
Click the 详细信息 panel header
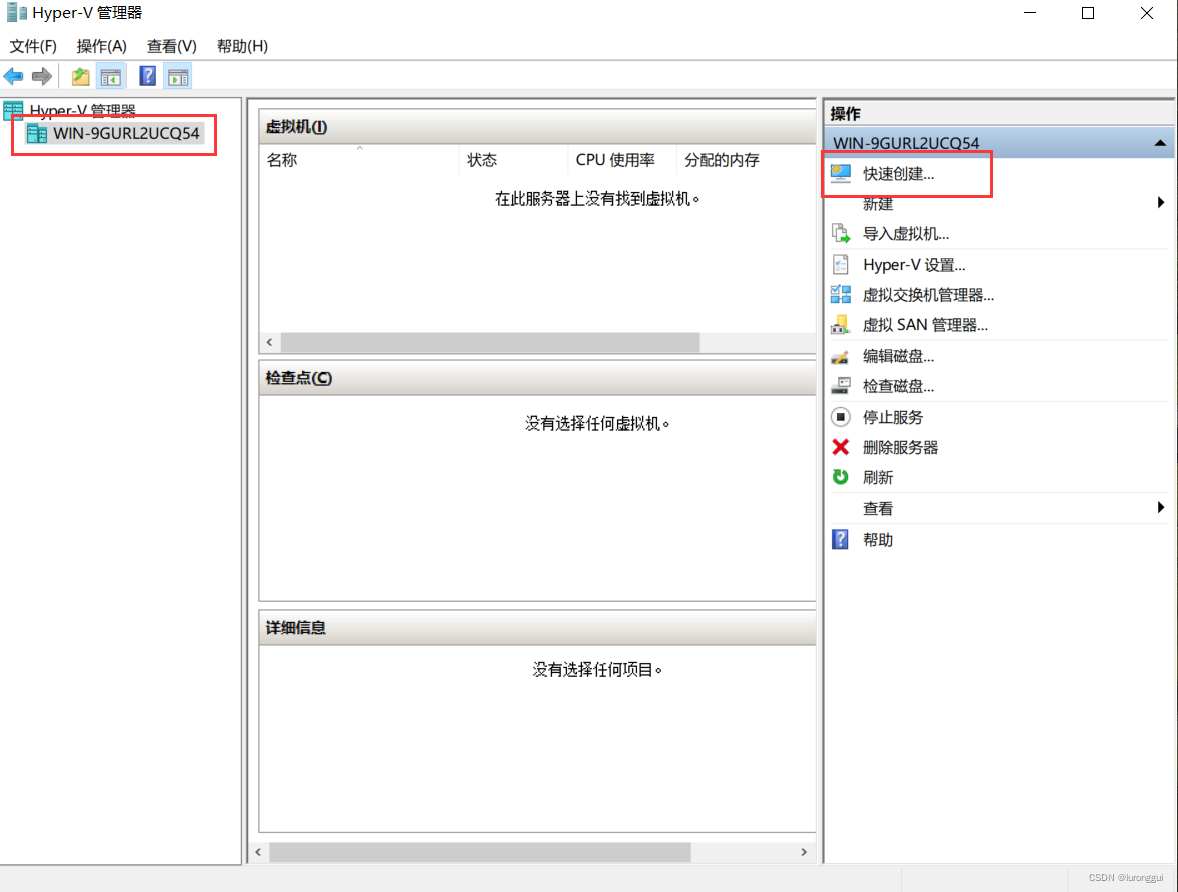point(537,627)
